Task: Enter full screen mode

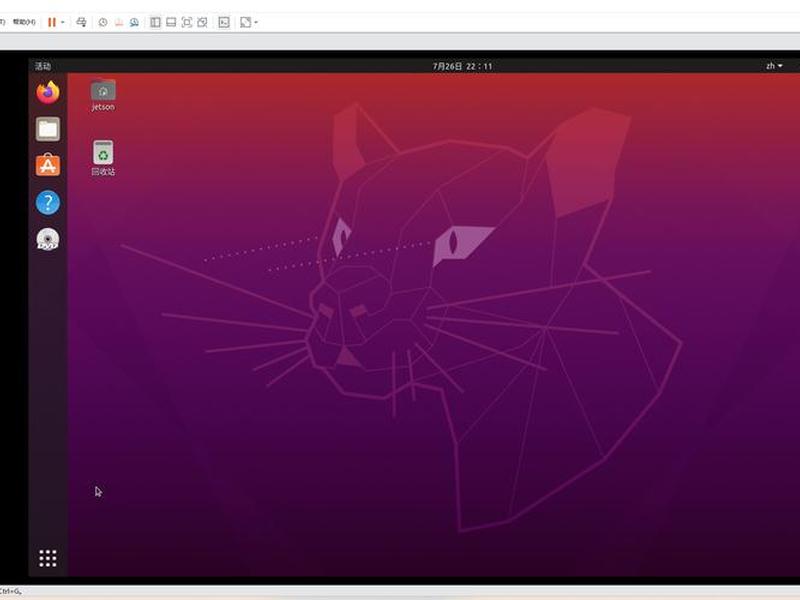Action: pos(187,22)
